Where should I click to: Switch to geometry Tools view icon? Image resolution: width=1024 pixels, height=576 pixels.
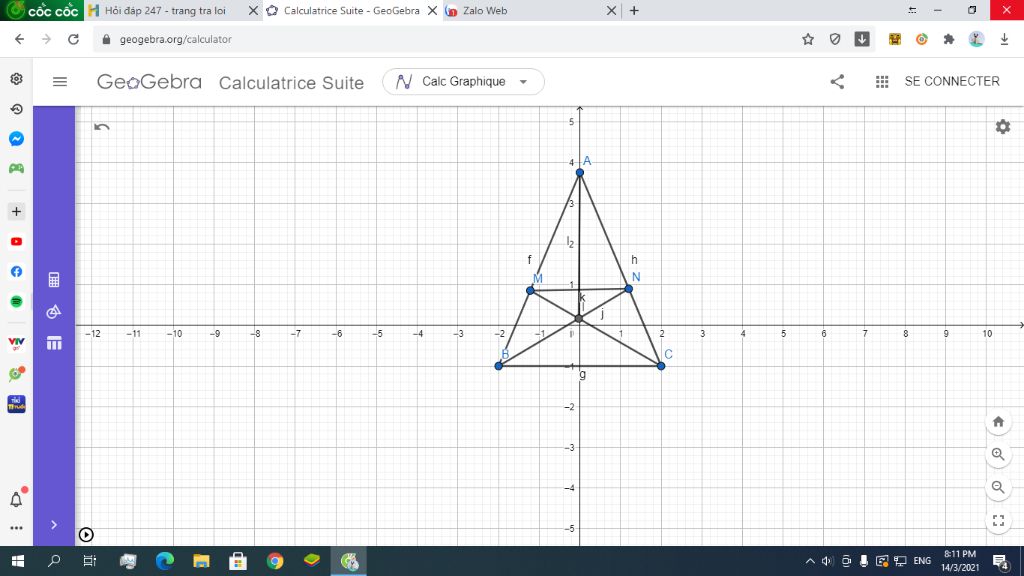pos(54,312)
